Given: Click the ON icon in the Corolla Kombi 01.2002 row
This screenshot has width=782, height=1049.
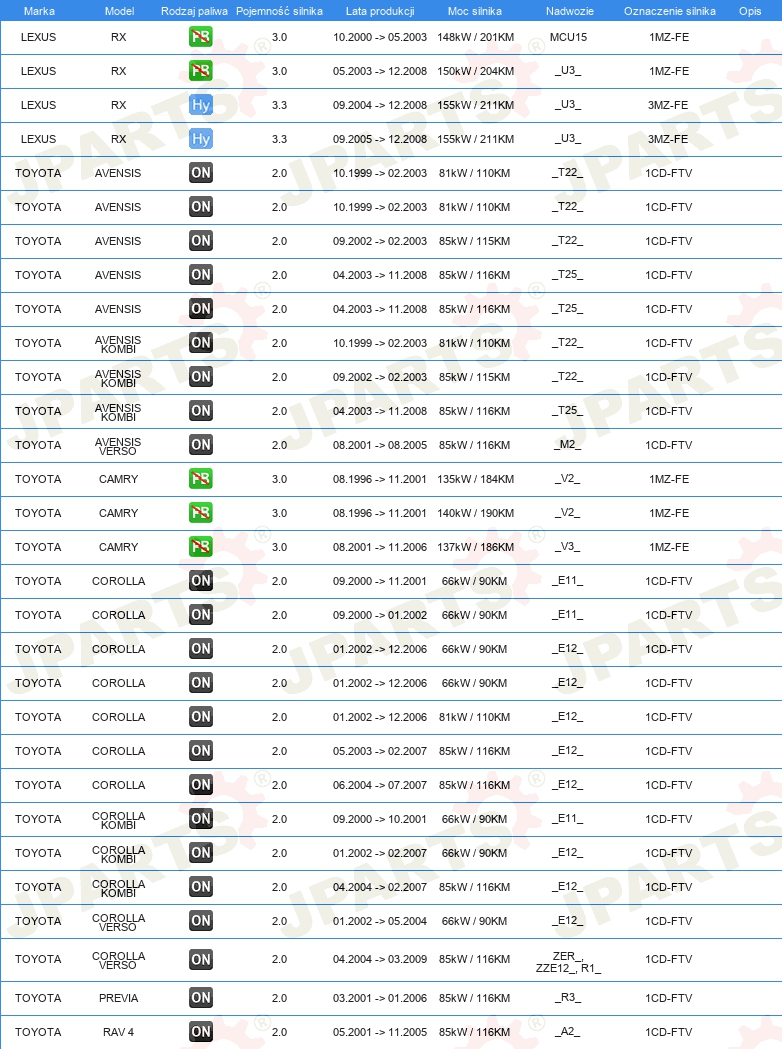Looking at the screenshot, I should pyautogui.click(x=201, y=853).
